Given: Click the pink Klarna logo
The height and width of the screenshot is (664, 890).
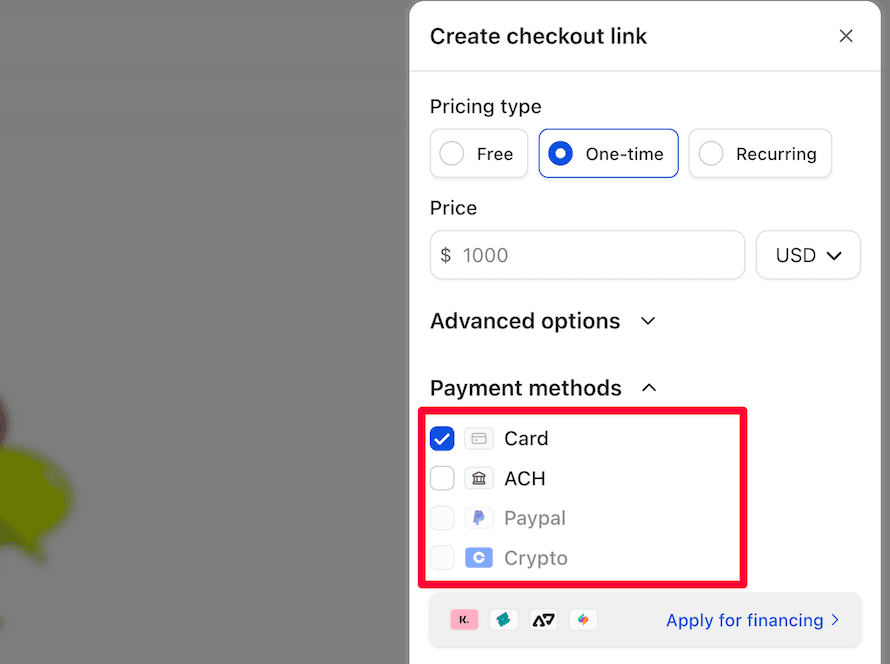Looking at the screenshot, I should [464, 620].
